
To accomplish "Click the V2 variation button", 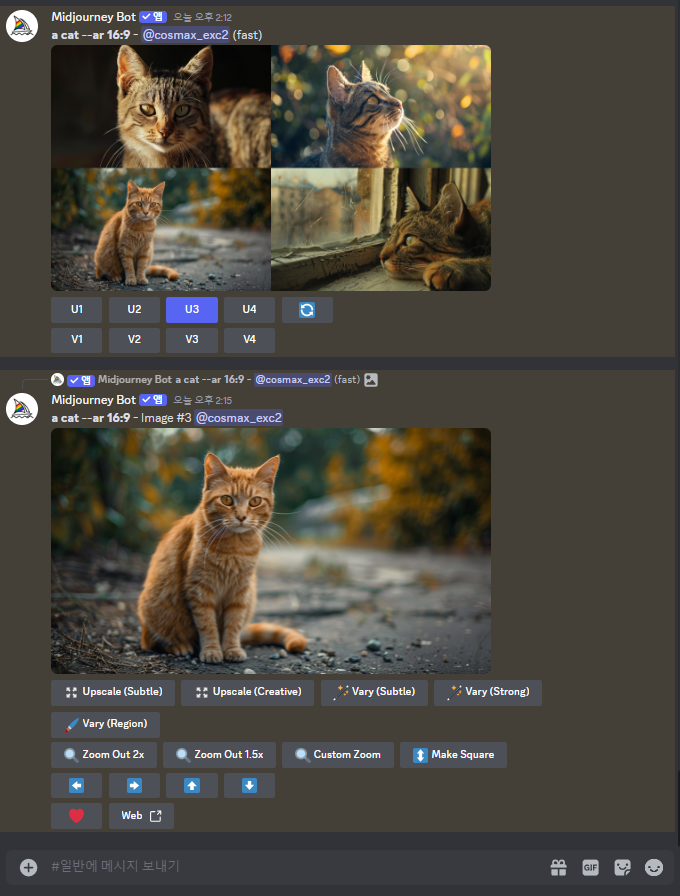I will click(x=134, y=340).
